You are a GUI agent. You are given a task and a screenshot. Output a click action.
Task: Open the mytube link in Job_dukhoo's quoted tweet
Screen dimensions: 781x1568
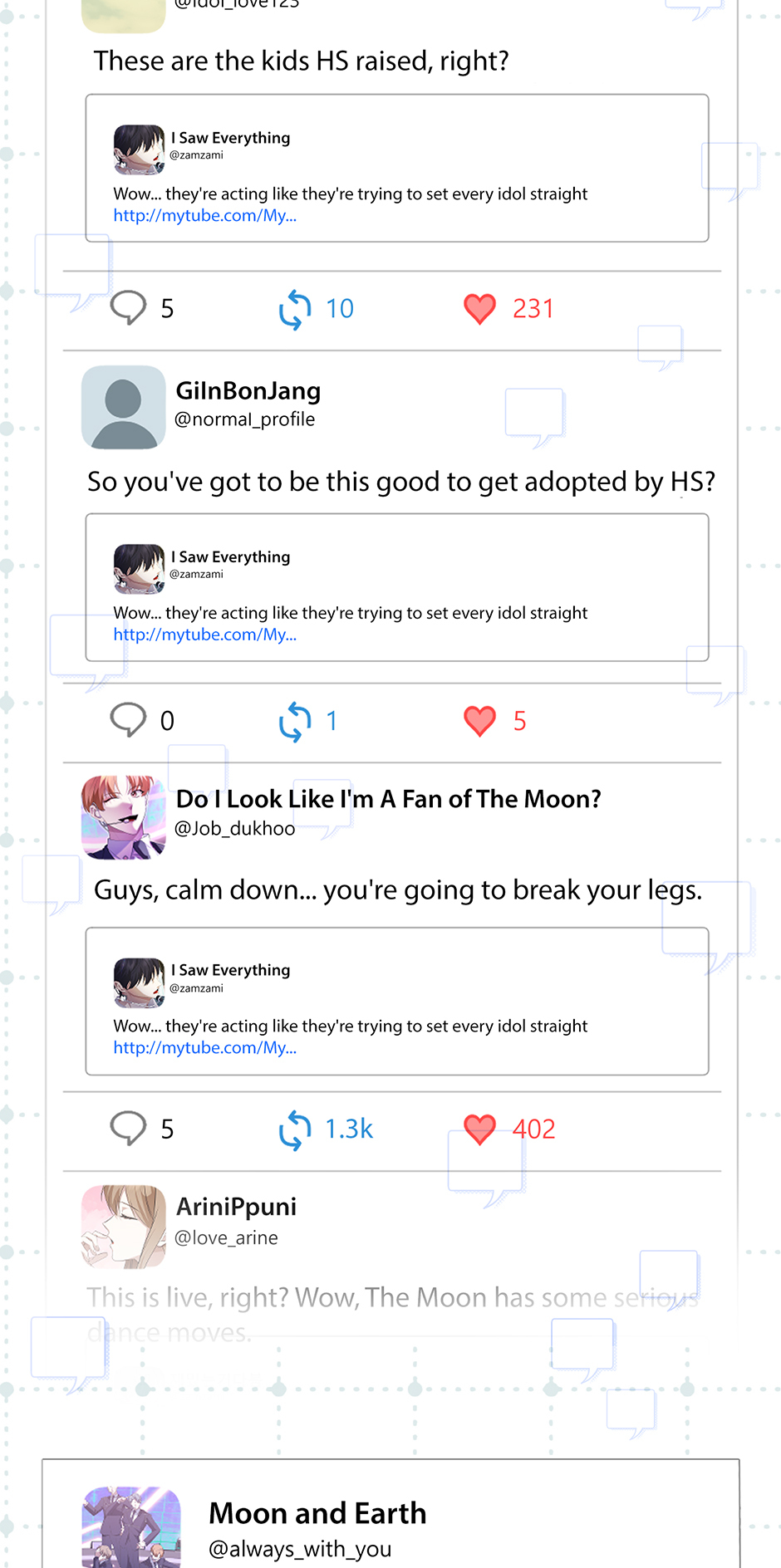205,1048
